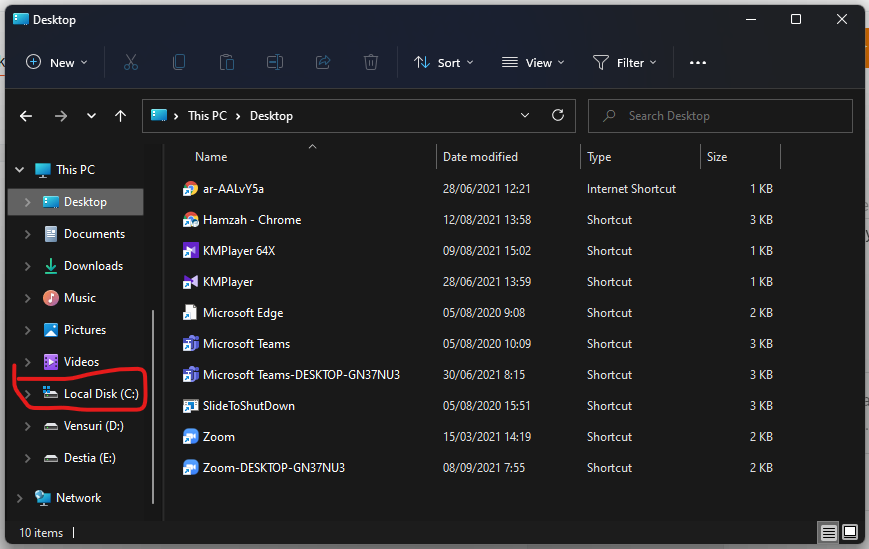The image size is (869, 549).
Task: Expand the Local Disk (C:) node
Action: (27, 394)
